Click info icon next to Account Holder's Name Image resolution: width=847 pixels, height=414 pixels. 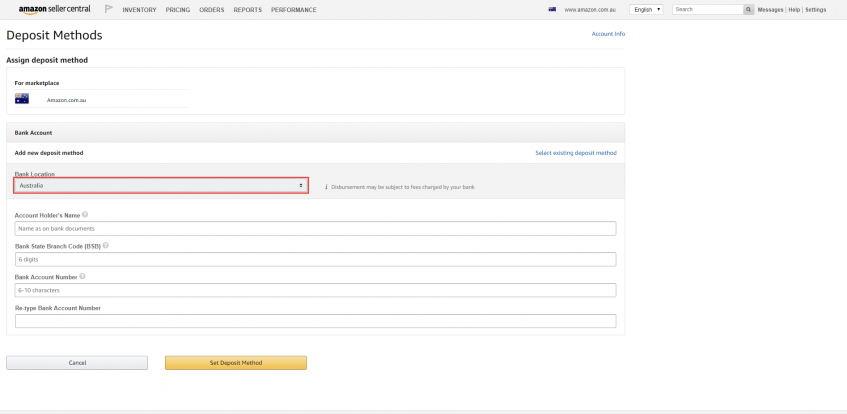coord(85,215)
